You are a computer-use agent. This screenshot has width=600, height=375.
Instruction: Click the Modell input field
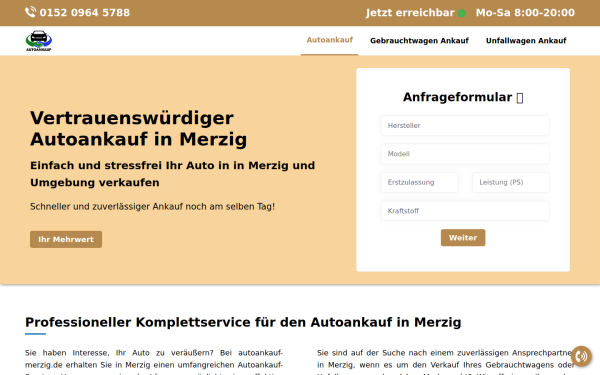[x=465, y=154]
